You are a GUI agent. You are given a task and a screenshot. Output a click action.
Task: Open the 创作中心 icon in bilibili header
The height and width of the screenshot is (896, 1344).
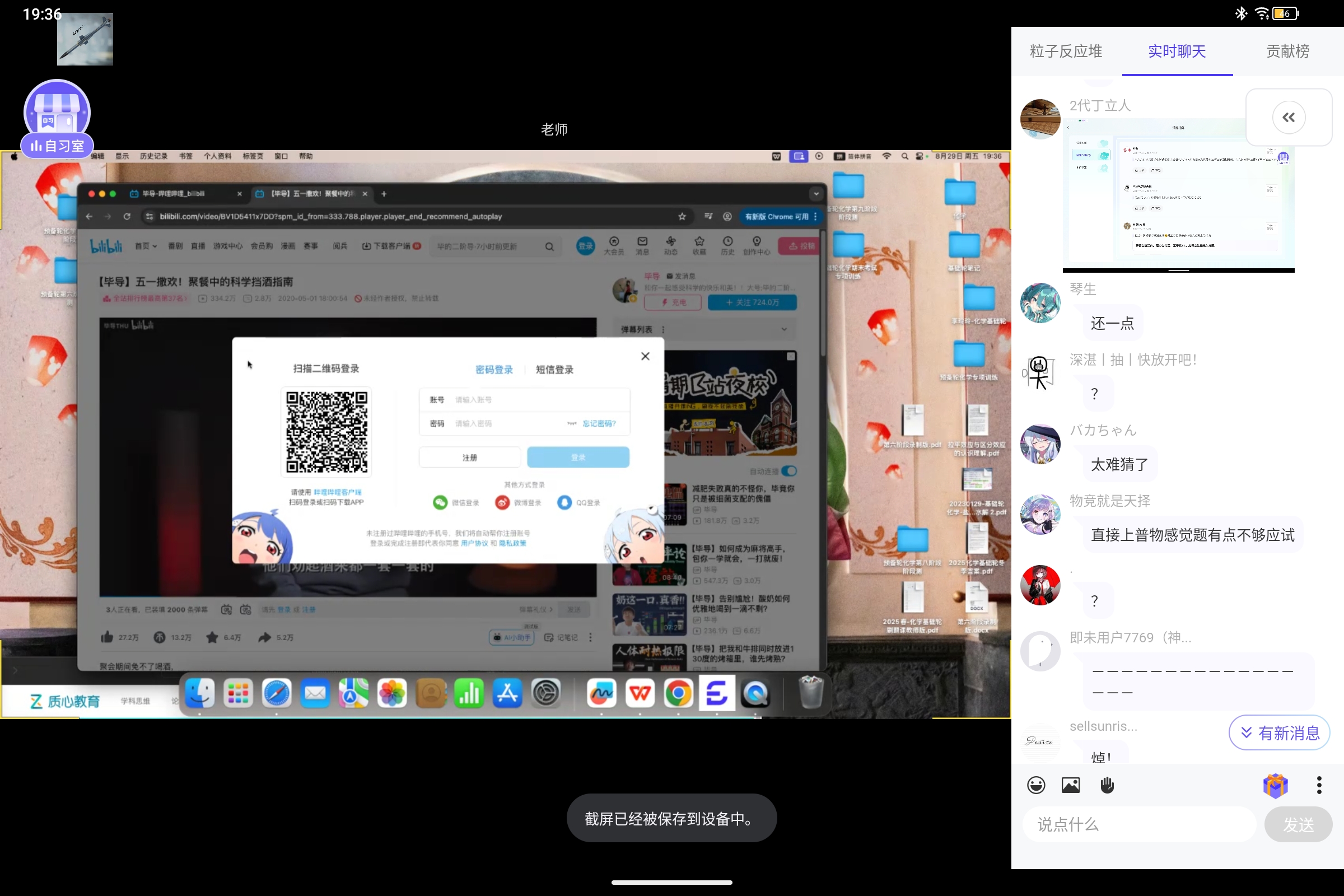[757, 245]
